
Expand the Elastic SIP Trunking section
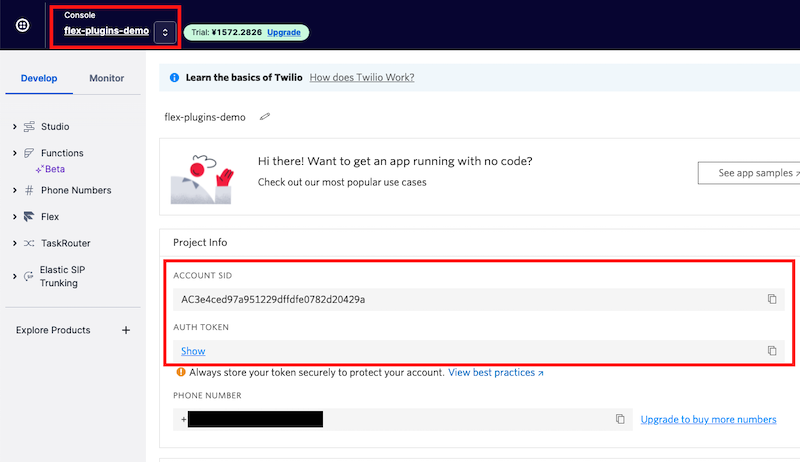(14, 276)
